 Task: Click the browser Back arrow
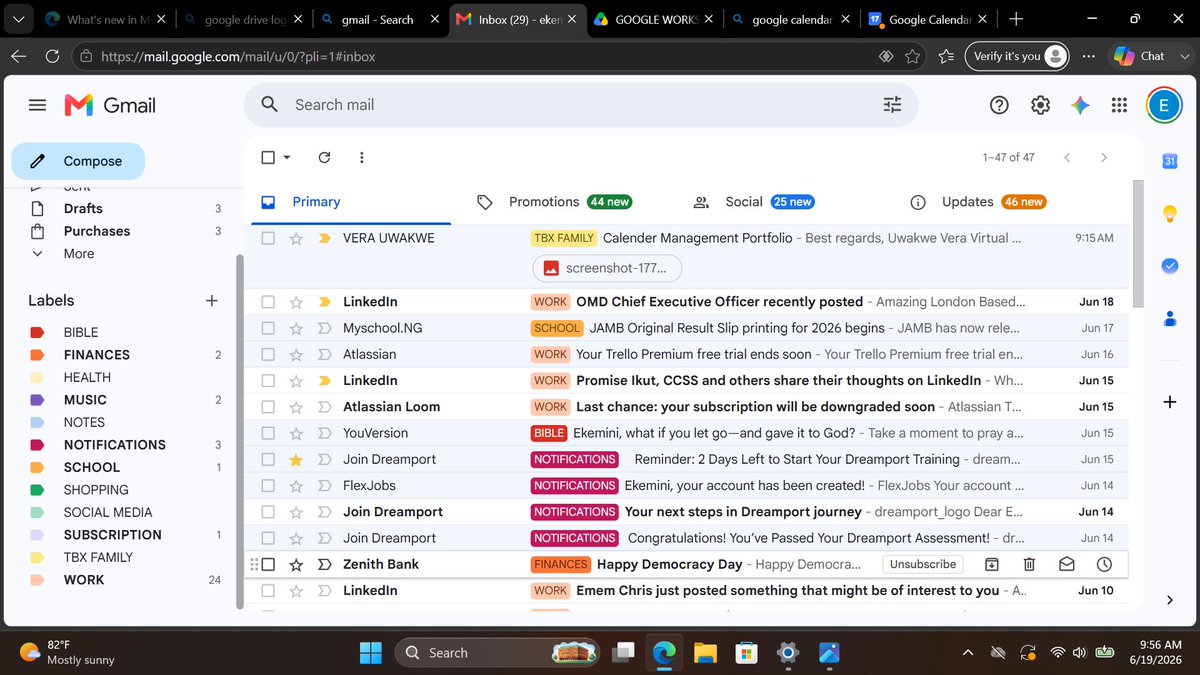coord(18,57)
